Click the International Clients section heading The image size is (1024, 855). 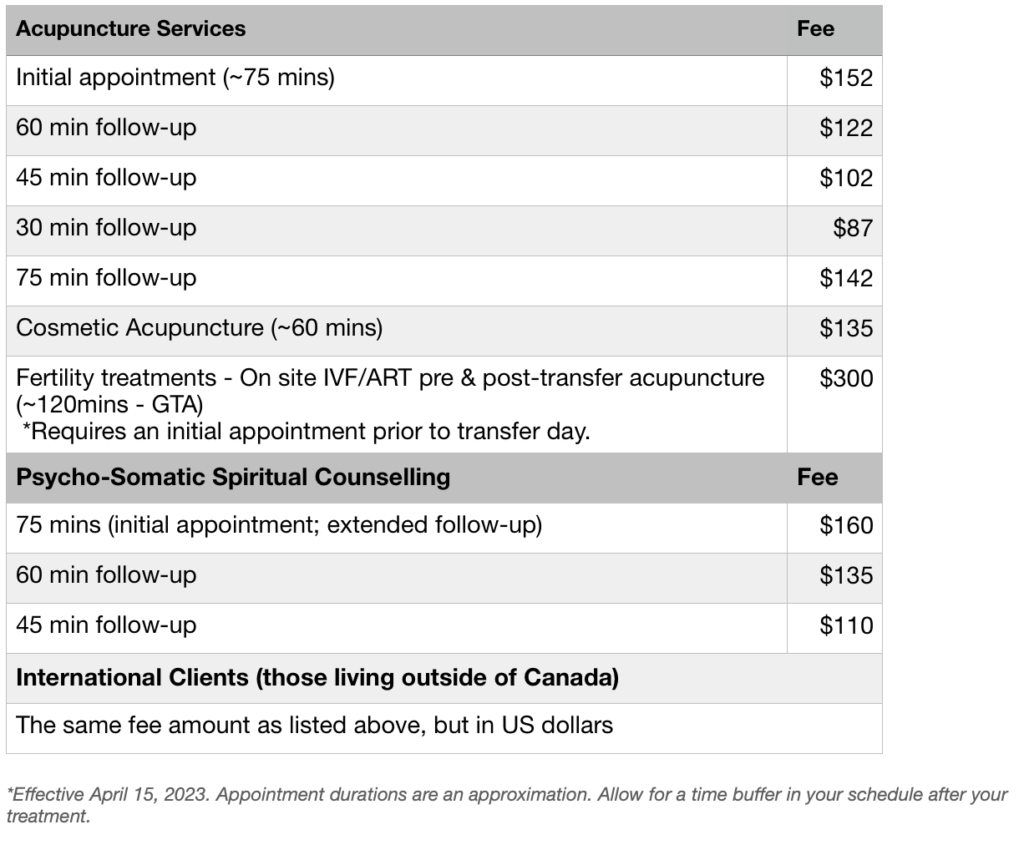317,678
